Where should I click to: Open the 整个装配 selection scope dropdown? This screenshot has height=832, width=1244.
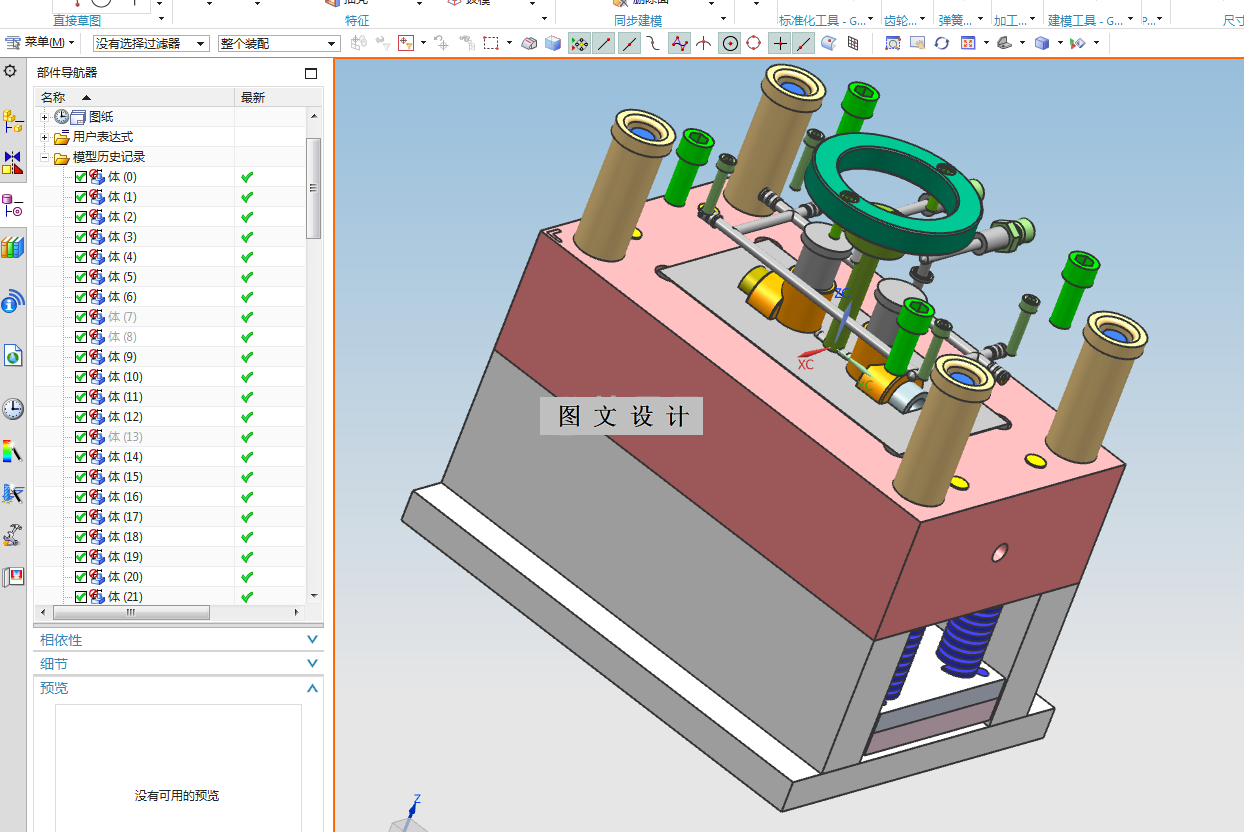click(279, 43)
